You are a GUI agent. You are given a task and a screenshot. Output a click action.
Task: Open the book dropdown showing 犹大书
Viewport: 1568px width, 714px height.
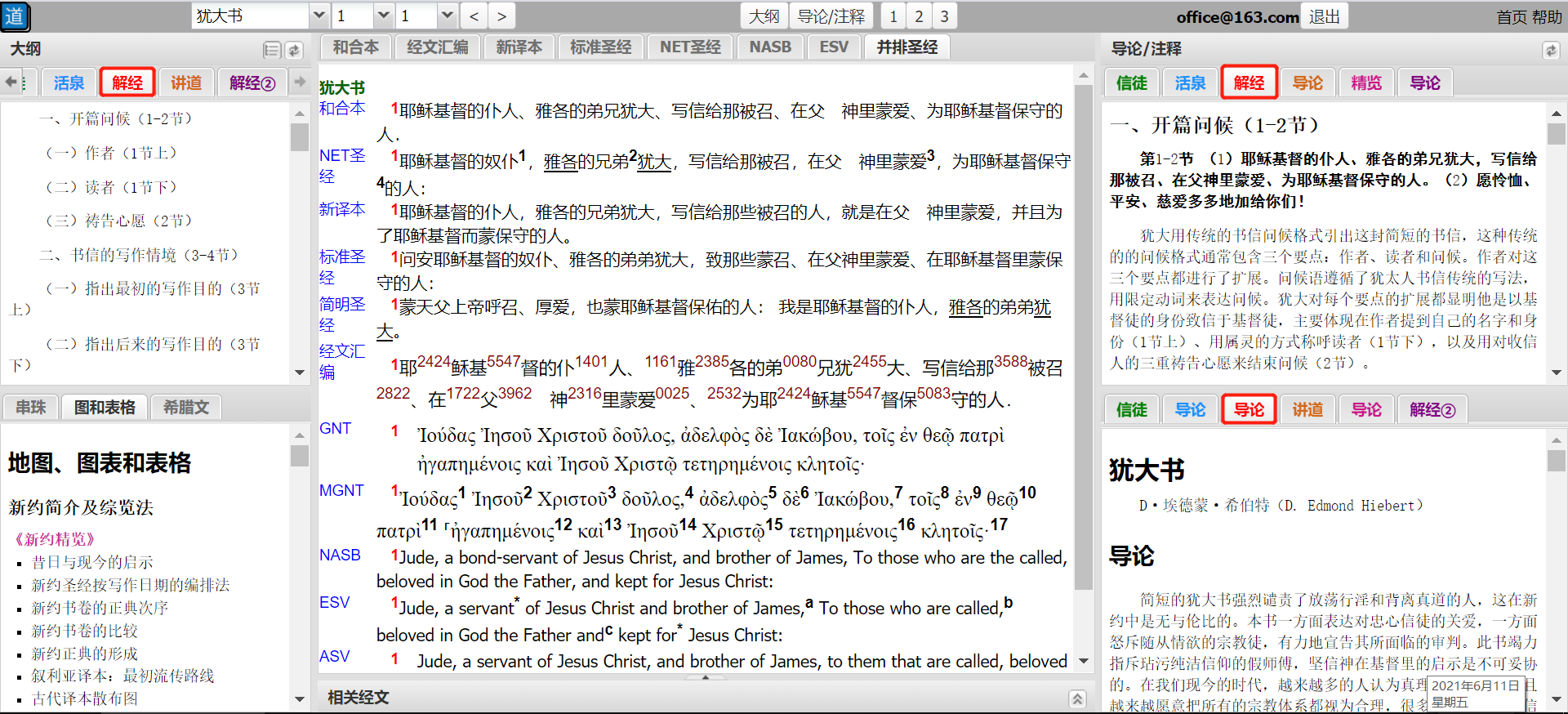click(x=319, y=16)
